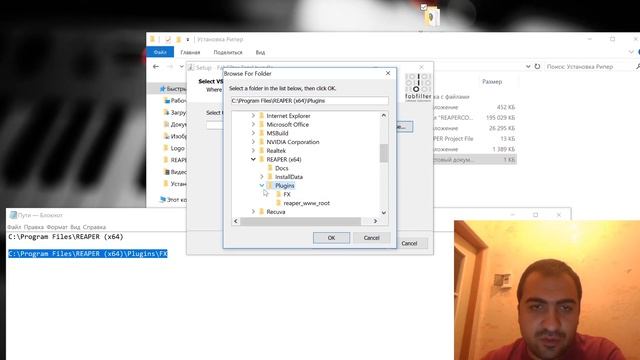Open the Главная tab in Explorer
Viewport: 640px width, 360px height.
coord(190,52)
